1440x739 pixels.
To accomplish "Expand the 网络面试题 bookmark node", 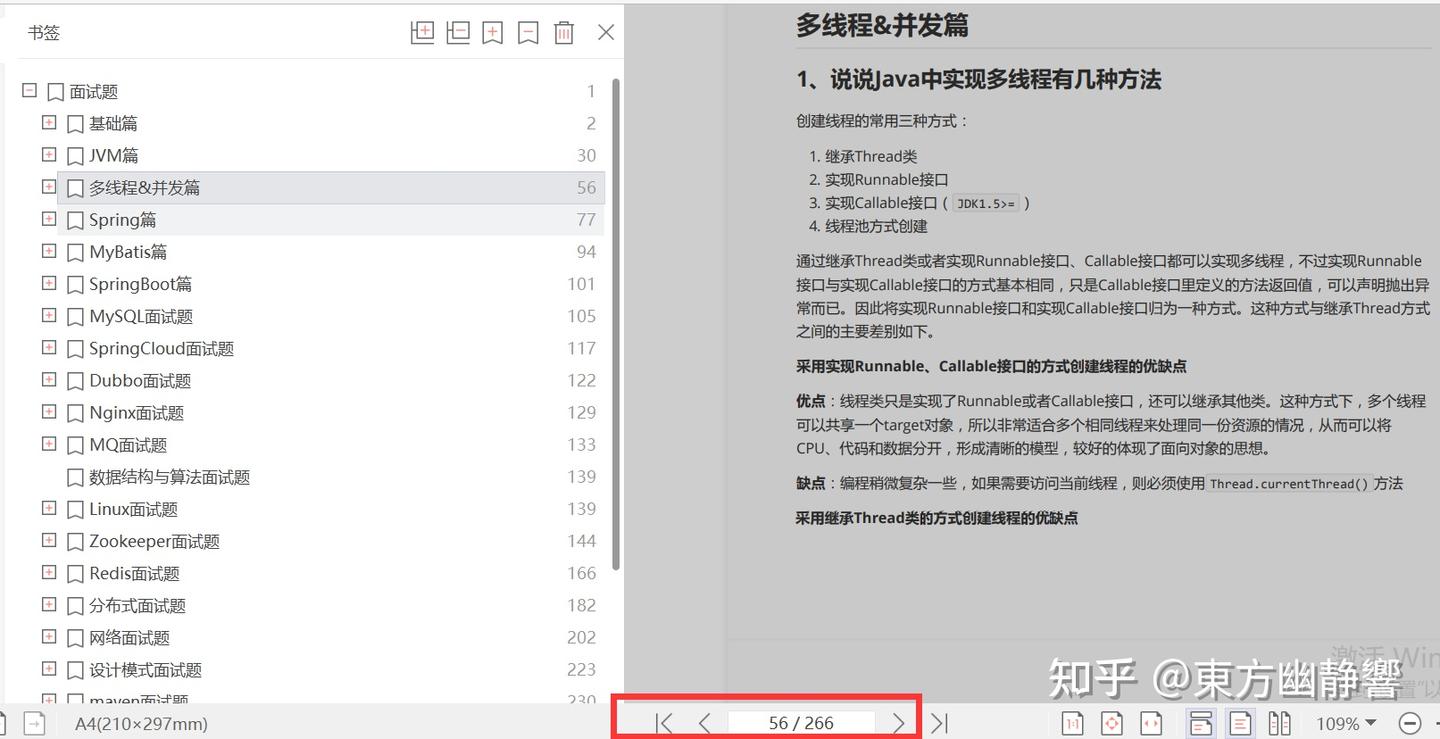I will (49, 636).
